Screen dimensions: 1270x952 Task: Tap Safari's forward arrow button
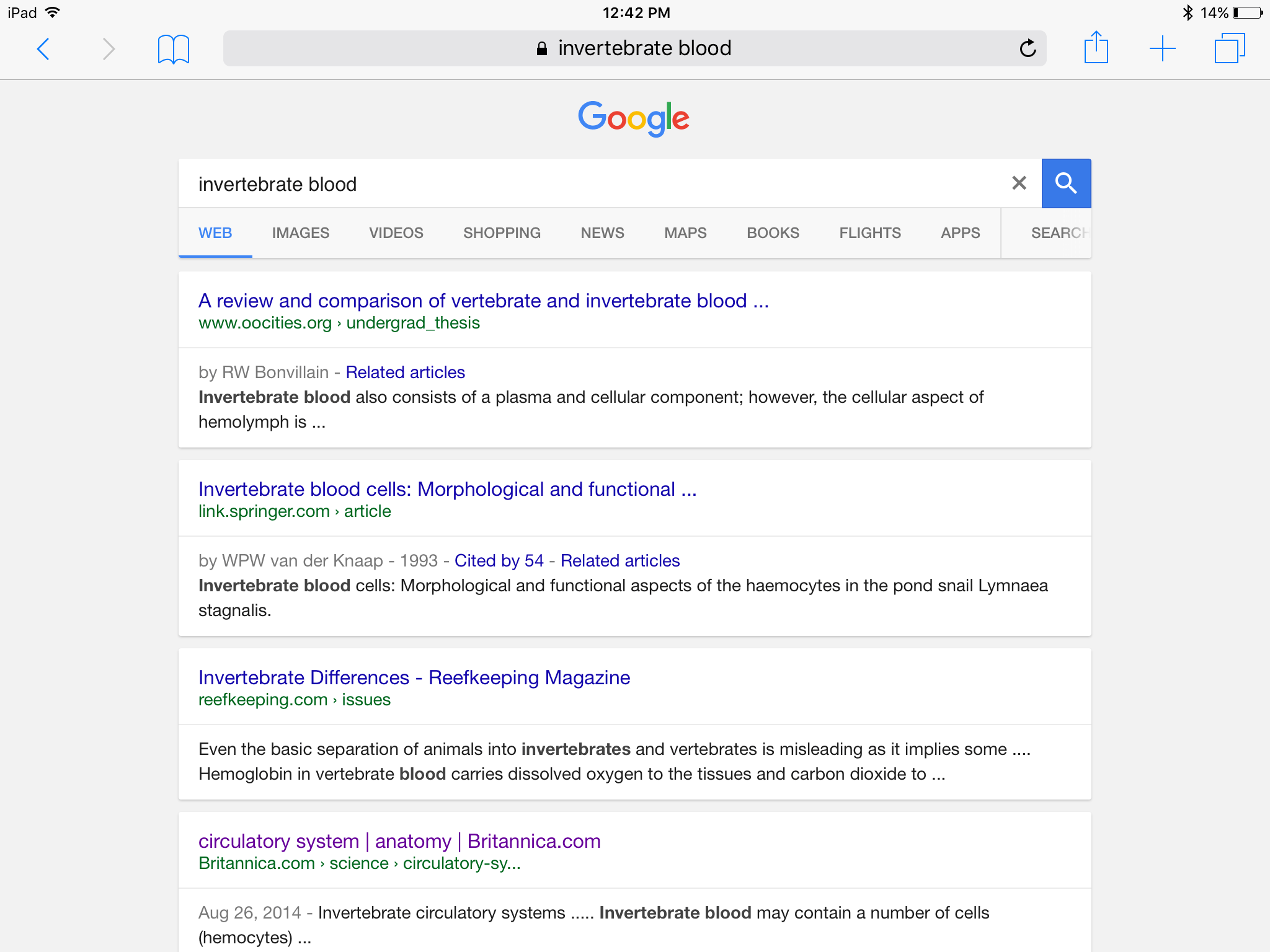[109, 49]
